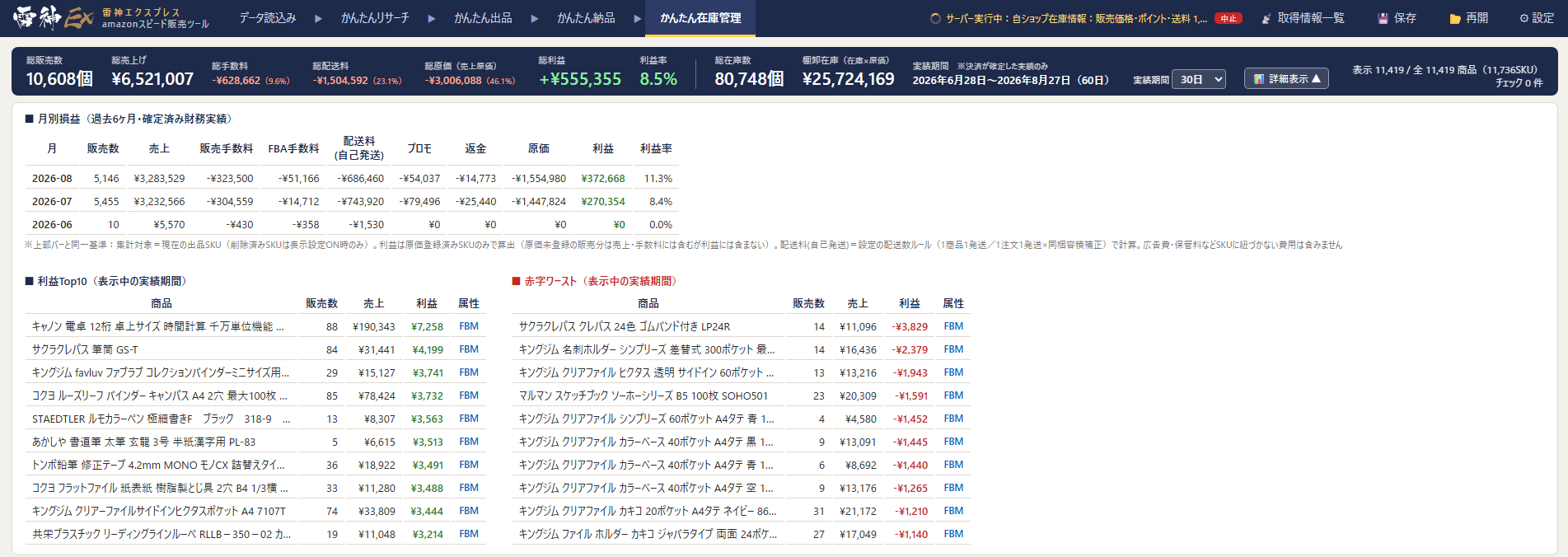Open the 実績期間 30日 dropdown

(x=1199, y=79)
